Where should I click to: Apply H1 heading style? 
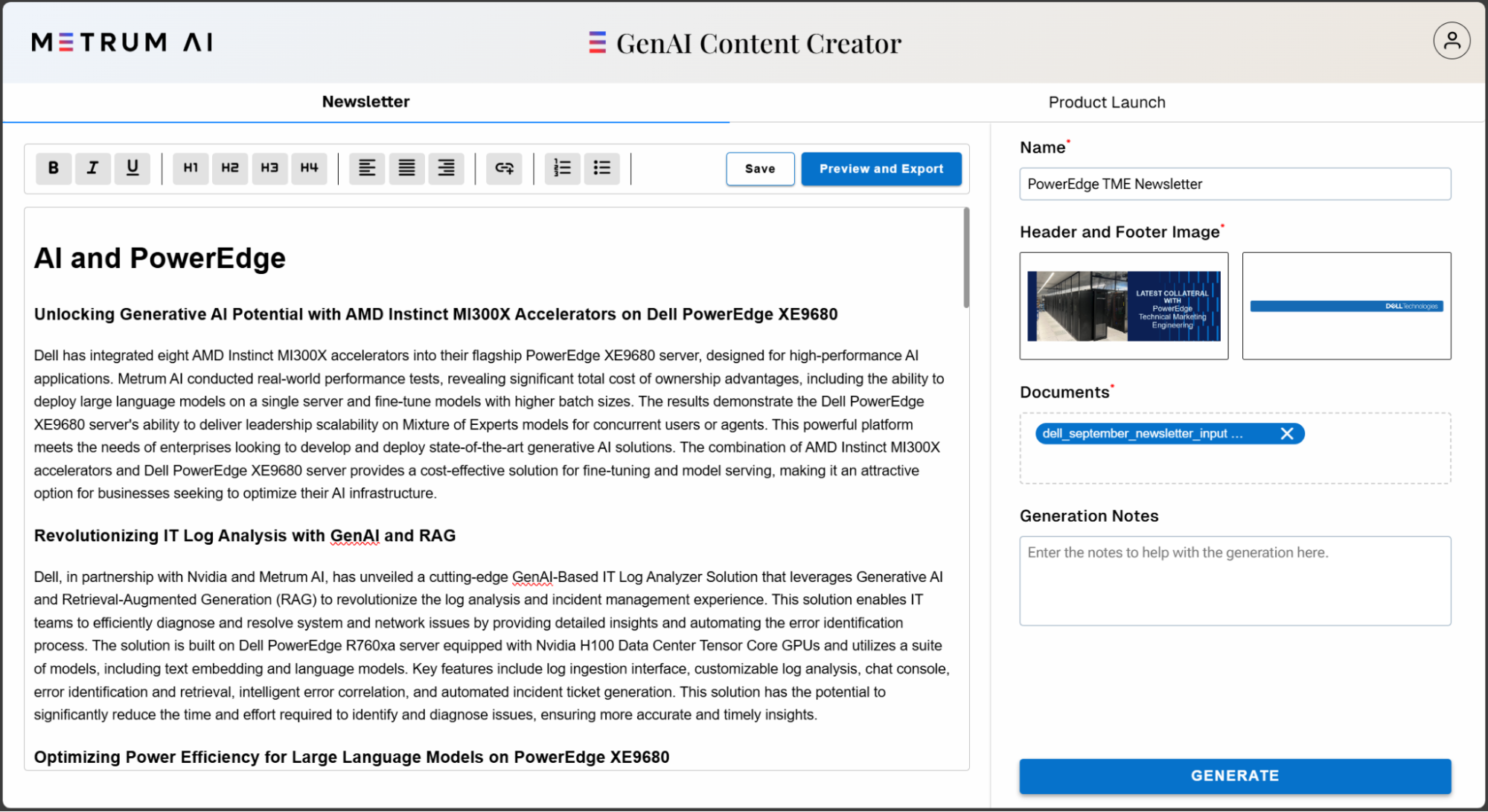pos(191,168)
